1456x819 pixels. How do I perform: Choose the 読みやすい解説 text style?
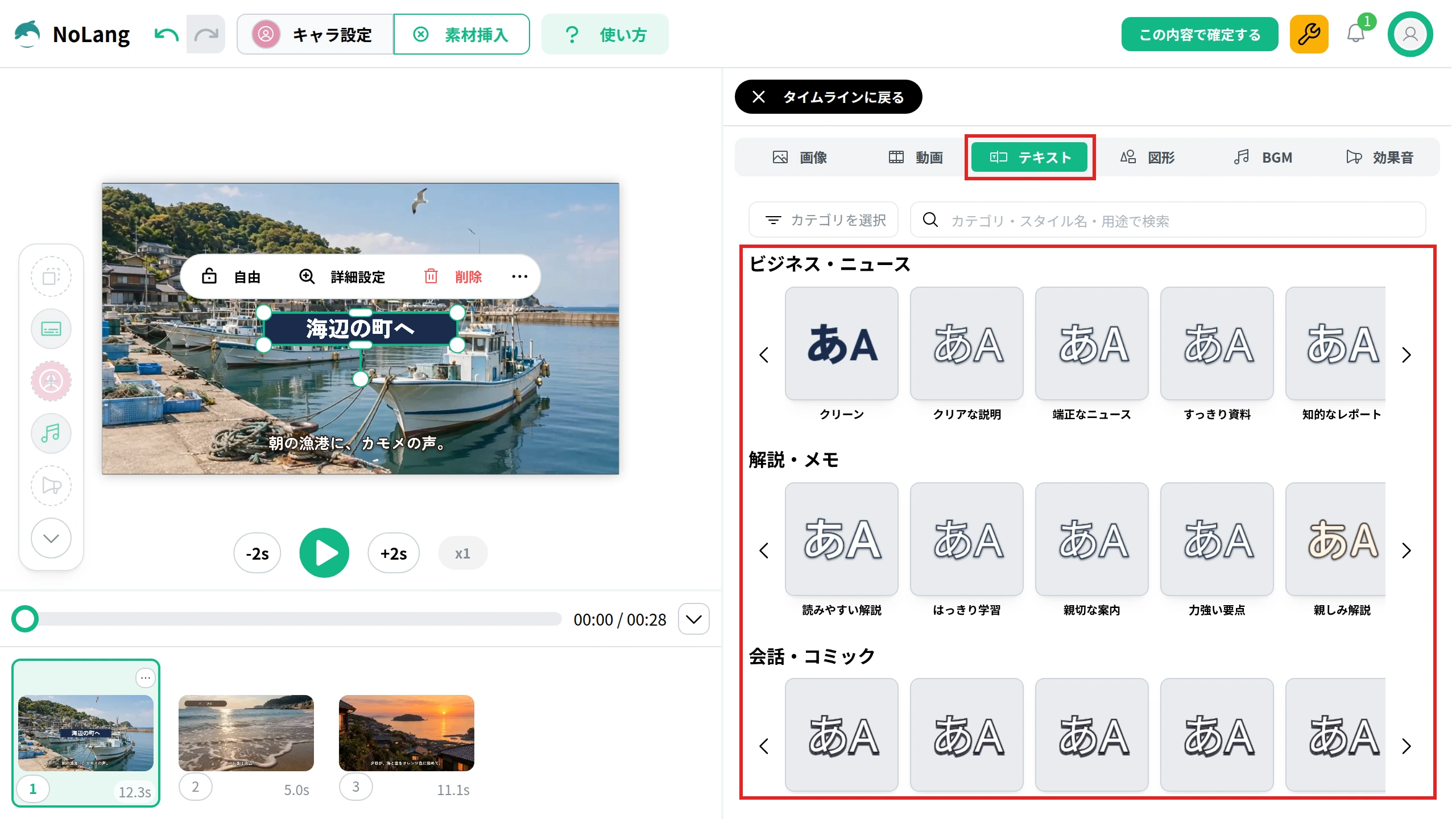842,539
